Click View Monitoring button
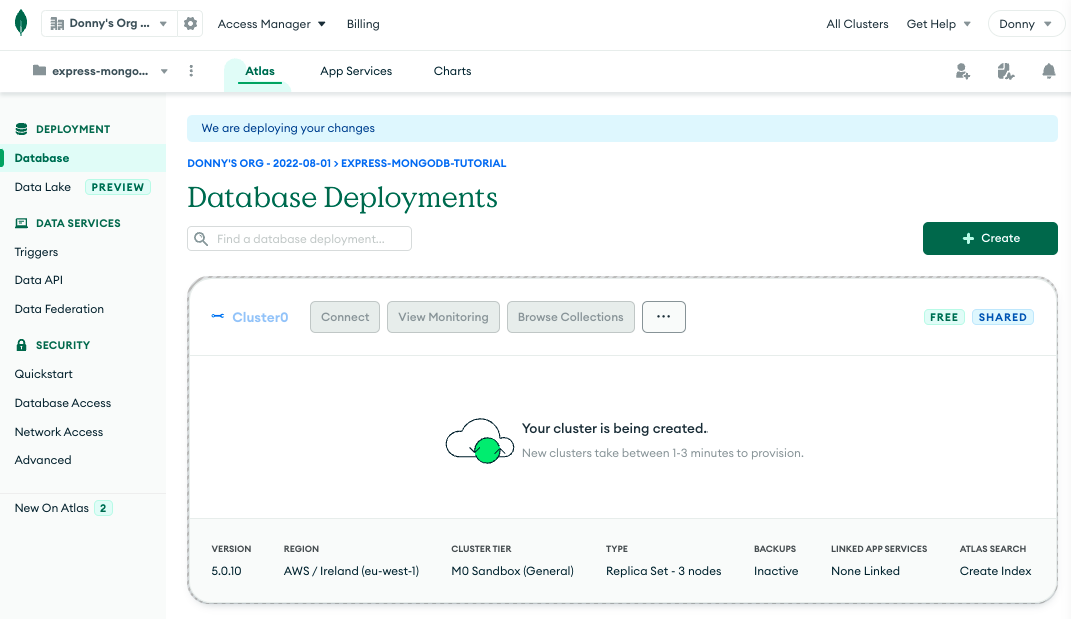 coord(443,317)
